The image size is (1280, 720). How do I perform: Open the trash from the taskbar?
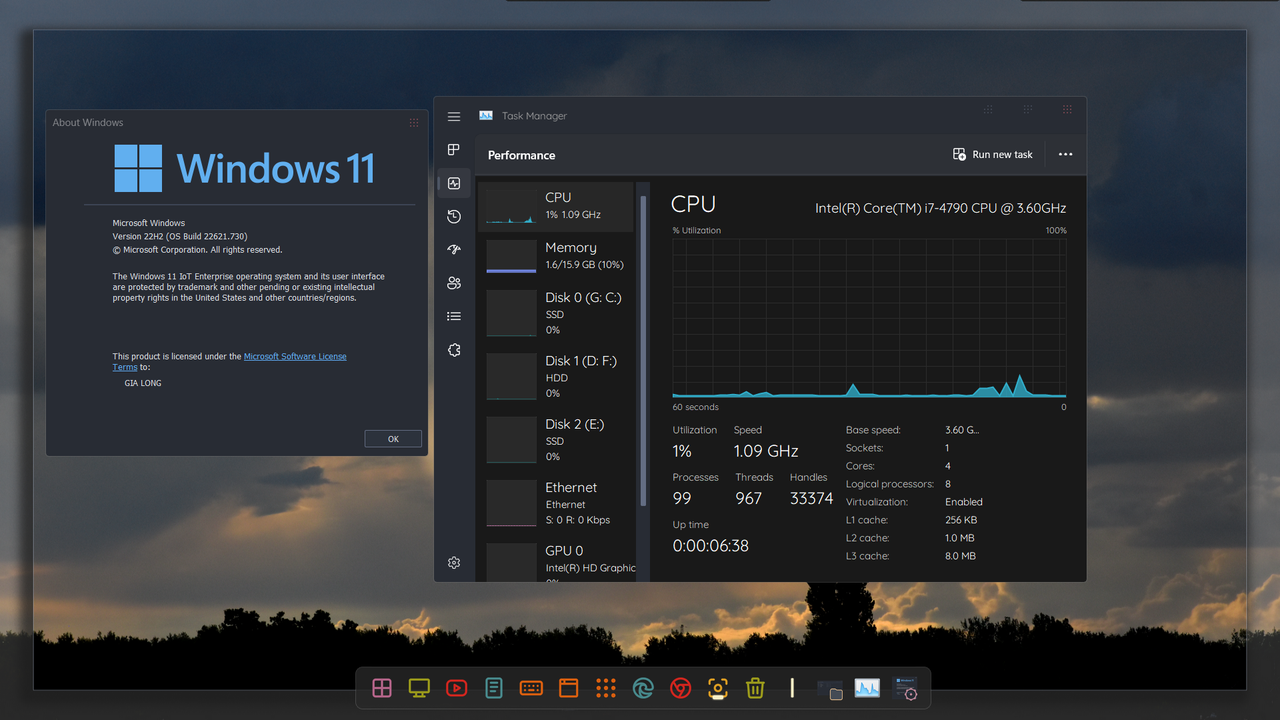point(755,688)
